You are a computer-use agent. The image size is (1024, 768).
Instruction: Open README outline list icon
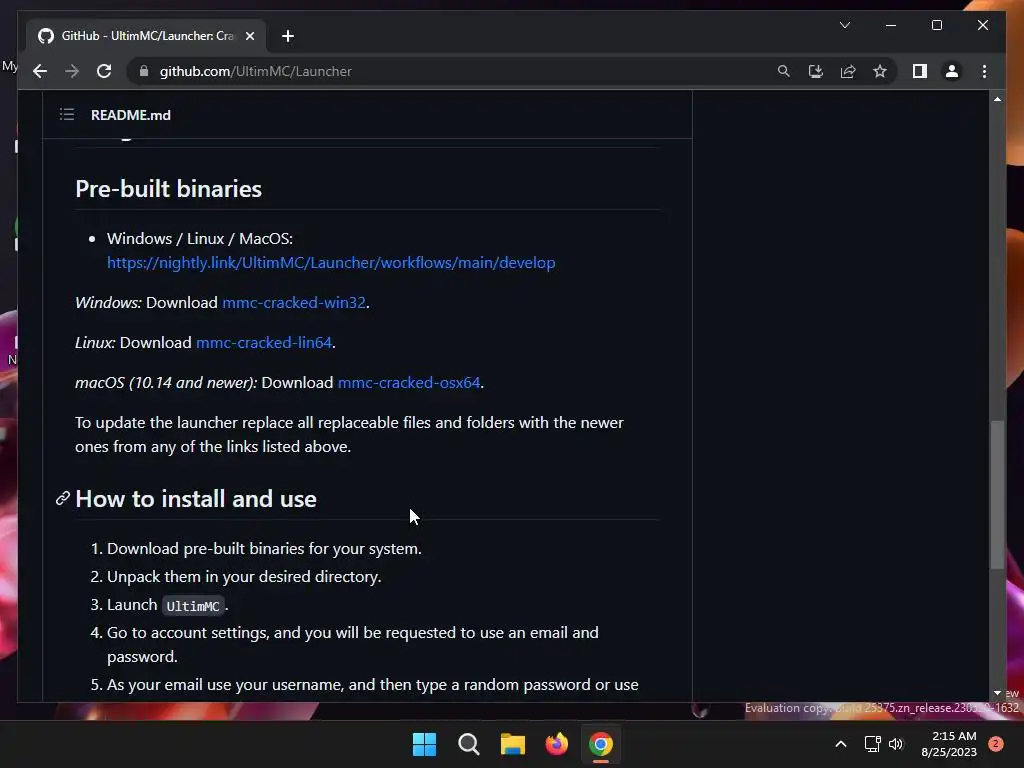point(67,115)
